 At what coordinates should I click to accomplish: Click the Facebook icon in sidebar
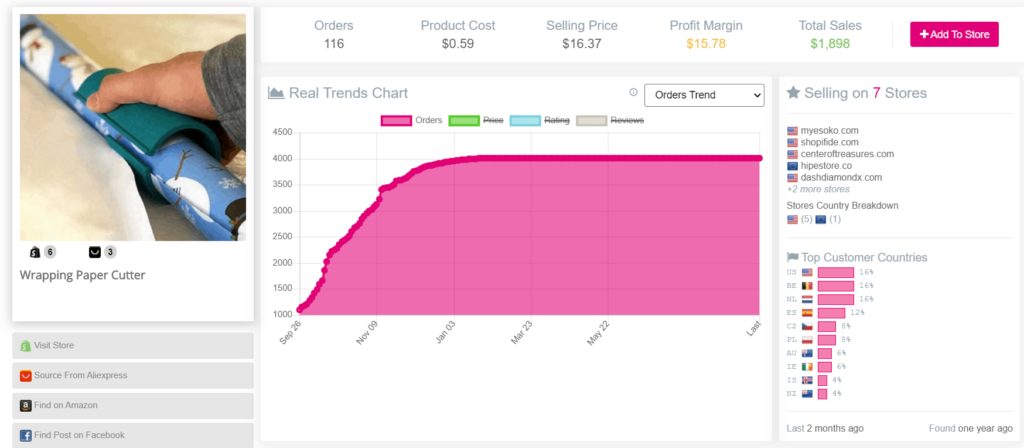click(25, 436)
